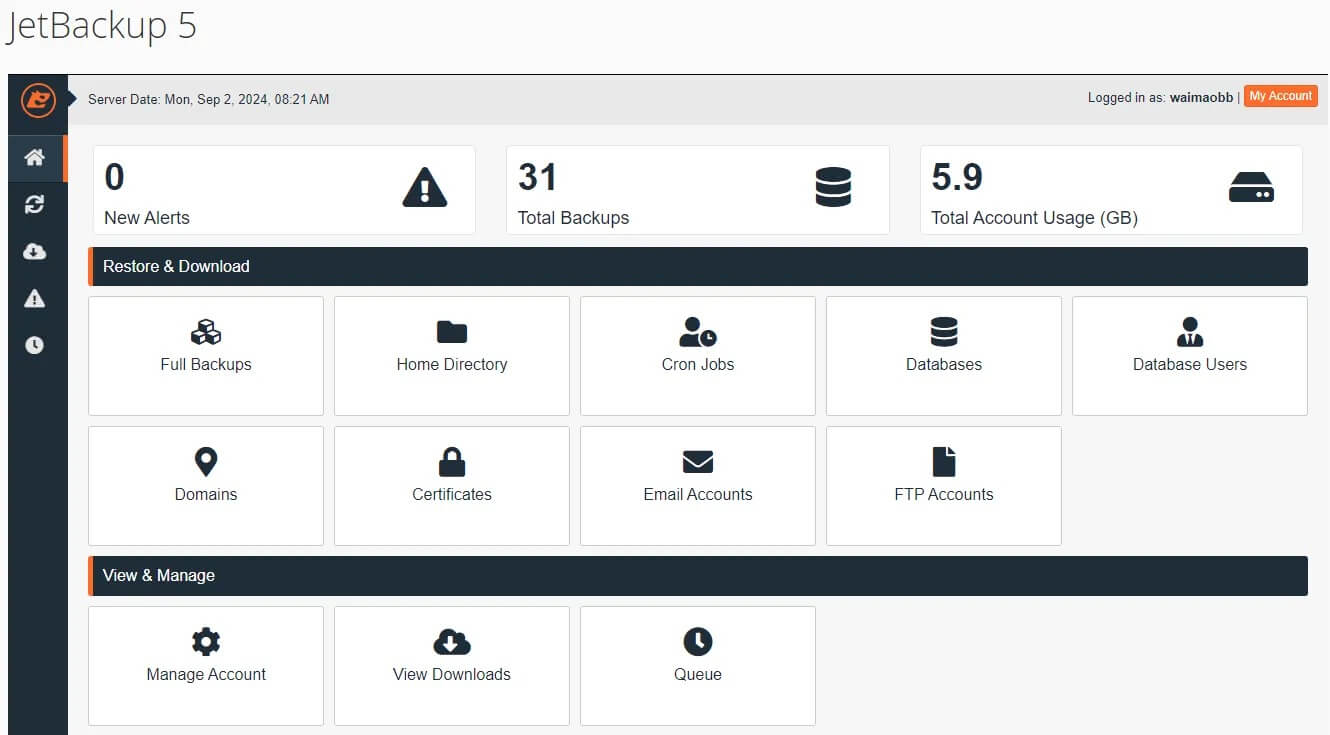The image size is (1330, 735).
Task: Click the New Alerts summary card
Action: [x=284, y=190]
